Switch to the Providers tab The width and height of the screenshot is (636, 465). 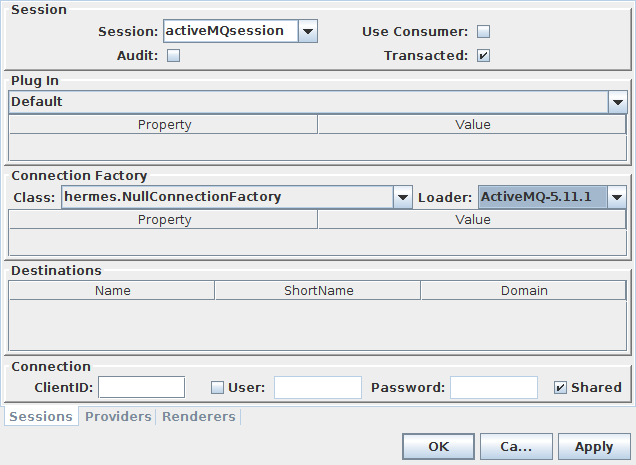(x=118, y=416)
